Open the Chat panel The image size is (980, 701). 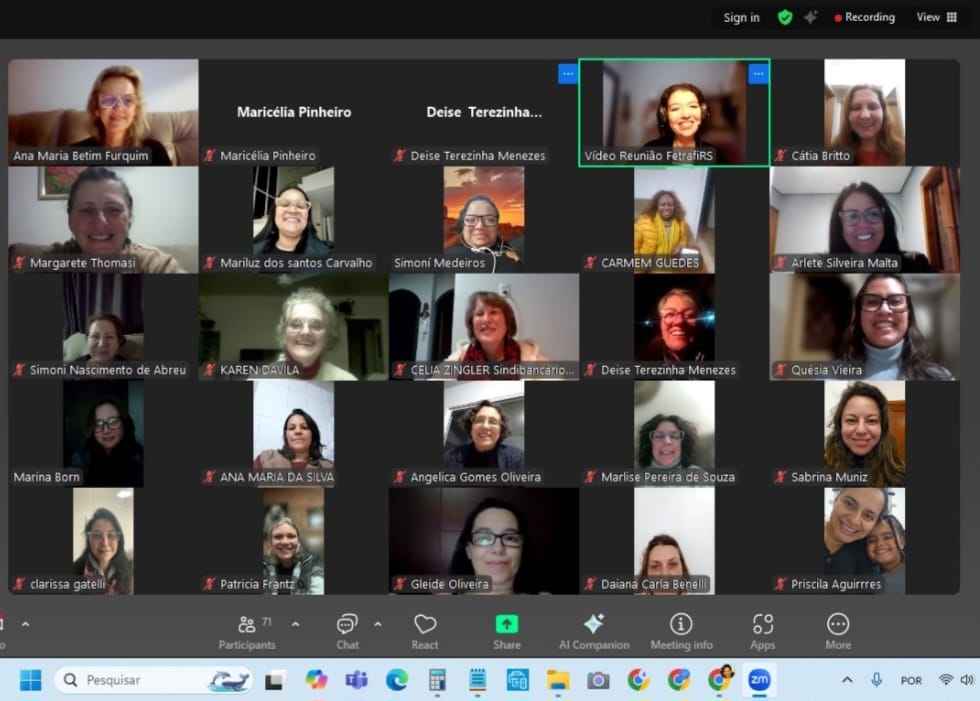[x=347, y=631]
